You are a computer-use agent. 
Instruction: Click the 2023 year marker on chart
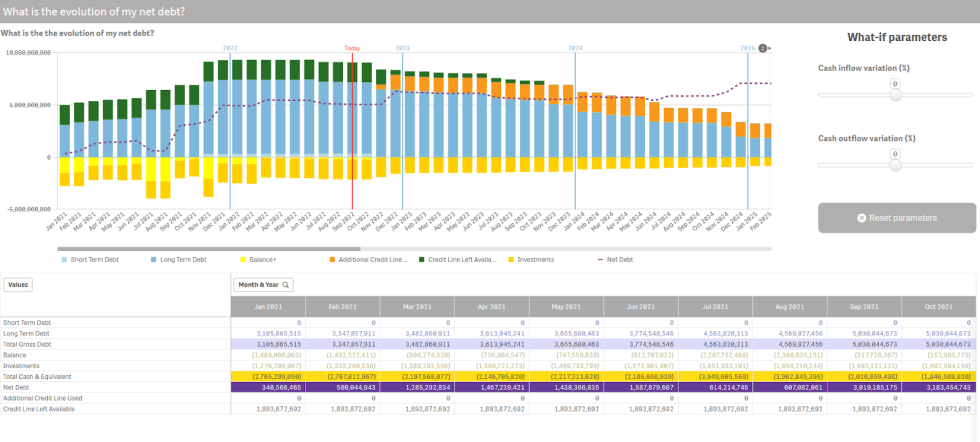[x=403, y=48]
